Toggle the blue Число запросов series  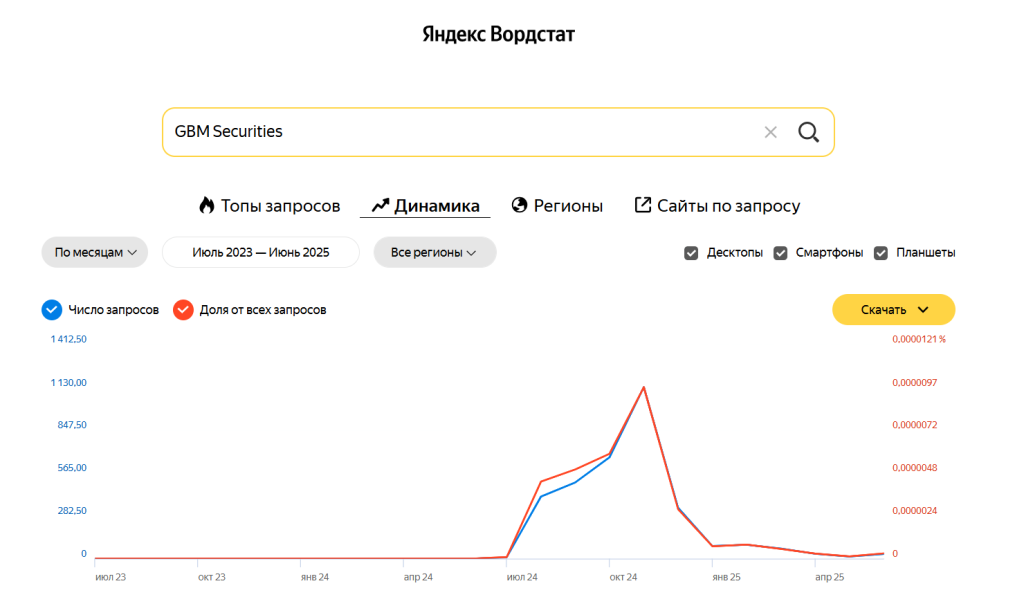(x=52, y=310)
